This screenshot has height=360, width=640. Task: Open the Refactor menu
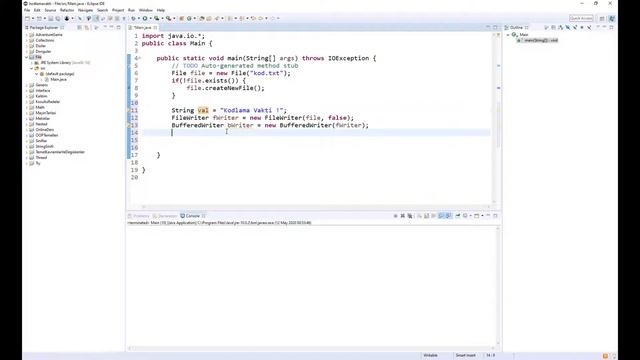67,10
